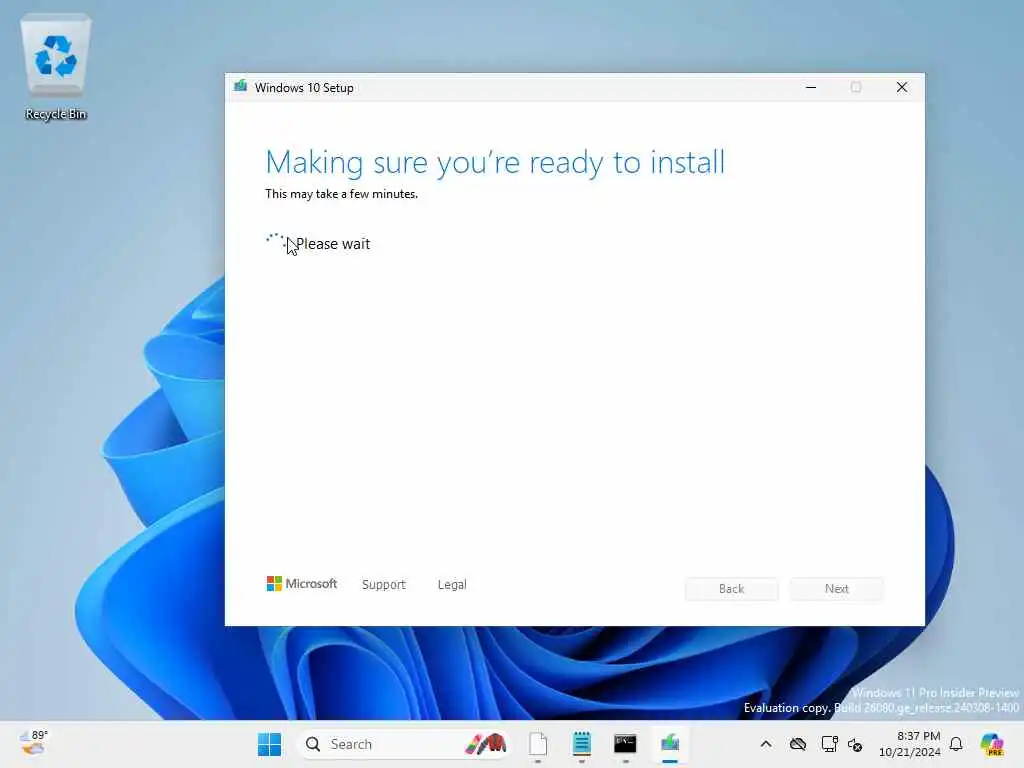This screenshot has width=1024, height=768.
Task: Click the heading 'Making sure you're ready to install'
Action: pos(495,162)
